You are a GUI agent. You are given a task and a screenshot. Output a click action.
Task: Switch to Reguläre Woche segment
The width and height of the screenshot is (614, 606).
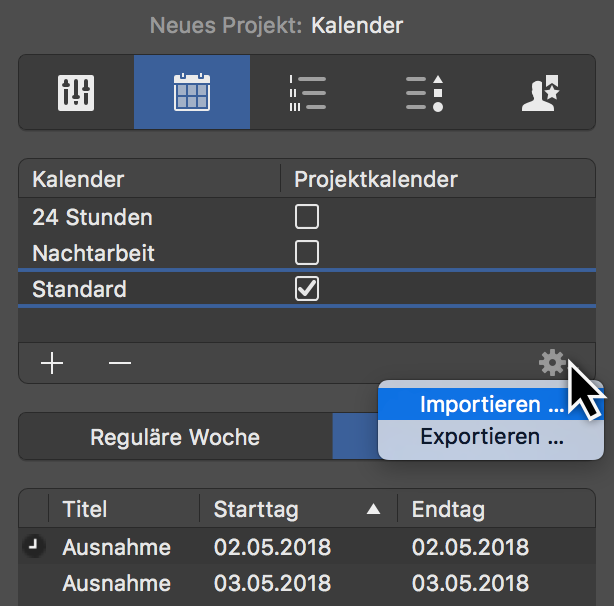point(175,437)
